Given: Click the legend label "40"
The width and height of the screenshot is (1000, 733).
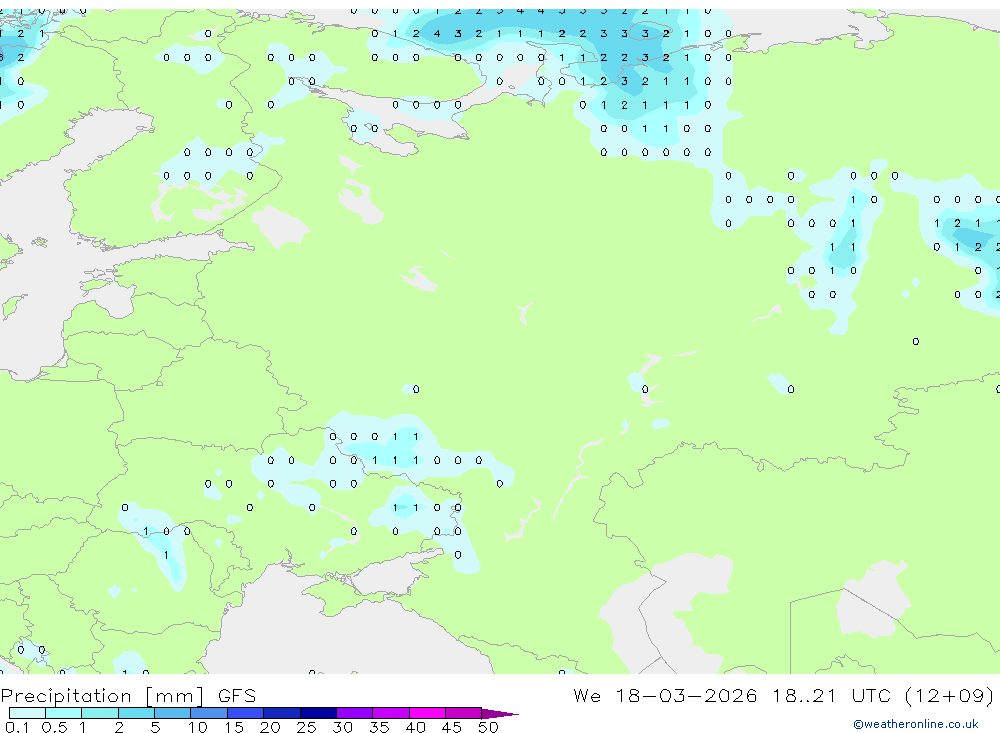Looking at the screenshot, I should [415, 727].
